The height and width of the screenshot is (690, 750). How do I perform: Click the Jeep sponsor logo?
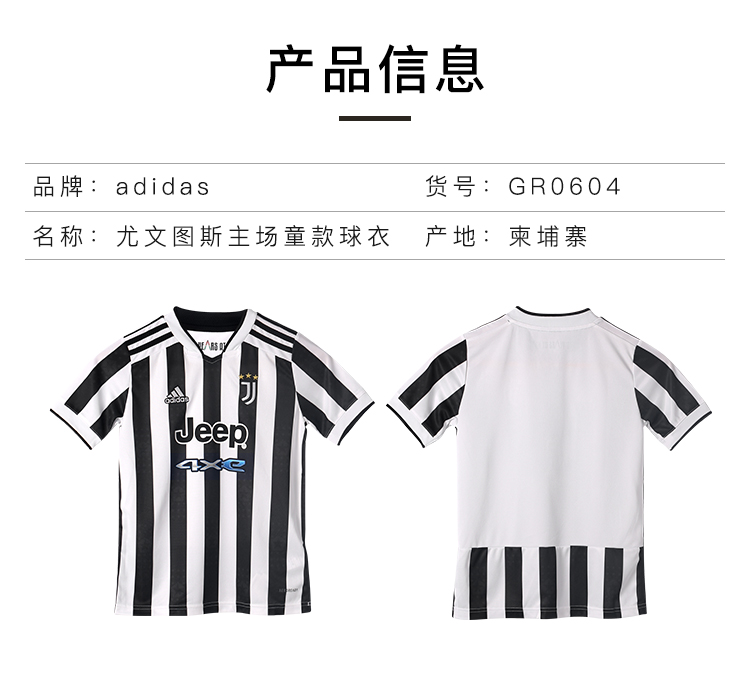coord(211,432)
